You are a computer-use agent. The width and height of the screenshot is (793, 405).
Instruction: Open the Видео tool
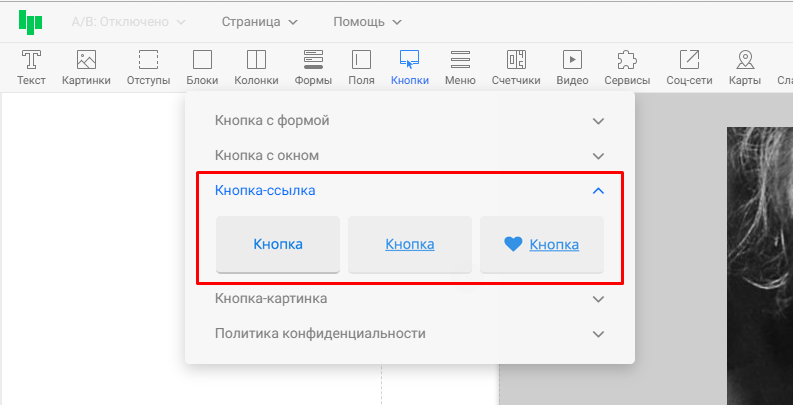point(572,66)
